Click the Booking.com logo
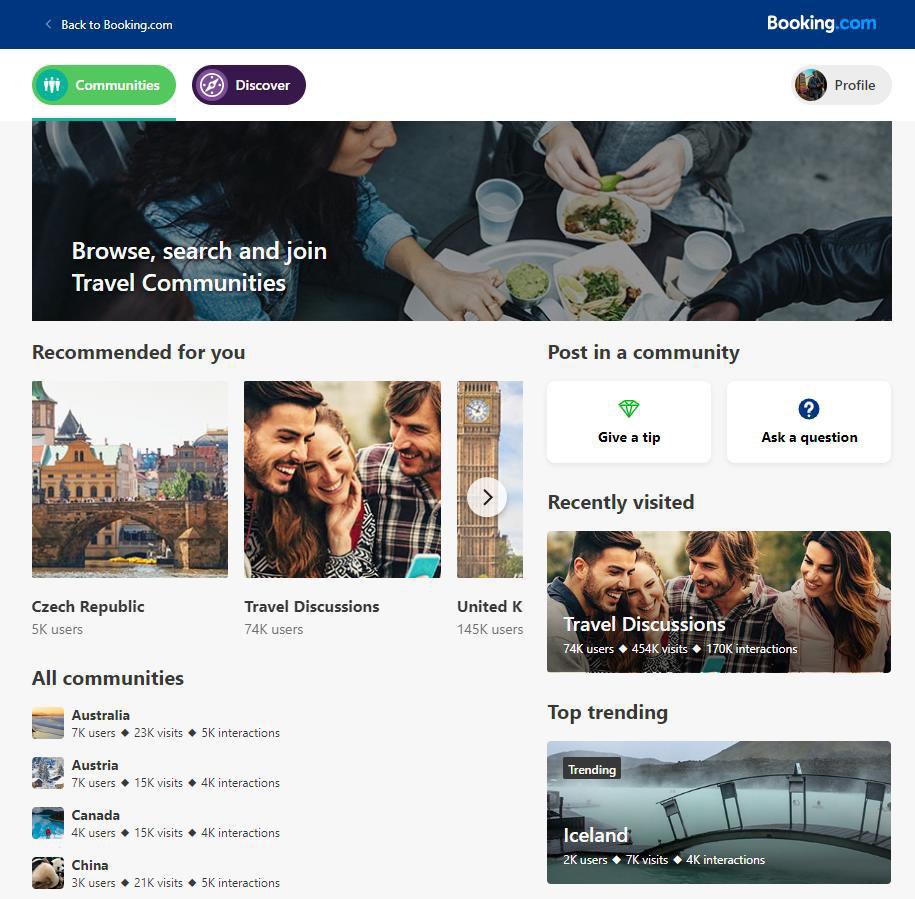This screenshot has height=899, width=915. [821, 23]
